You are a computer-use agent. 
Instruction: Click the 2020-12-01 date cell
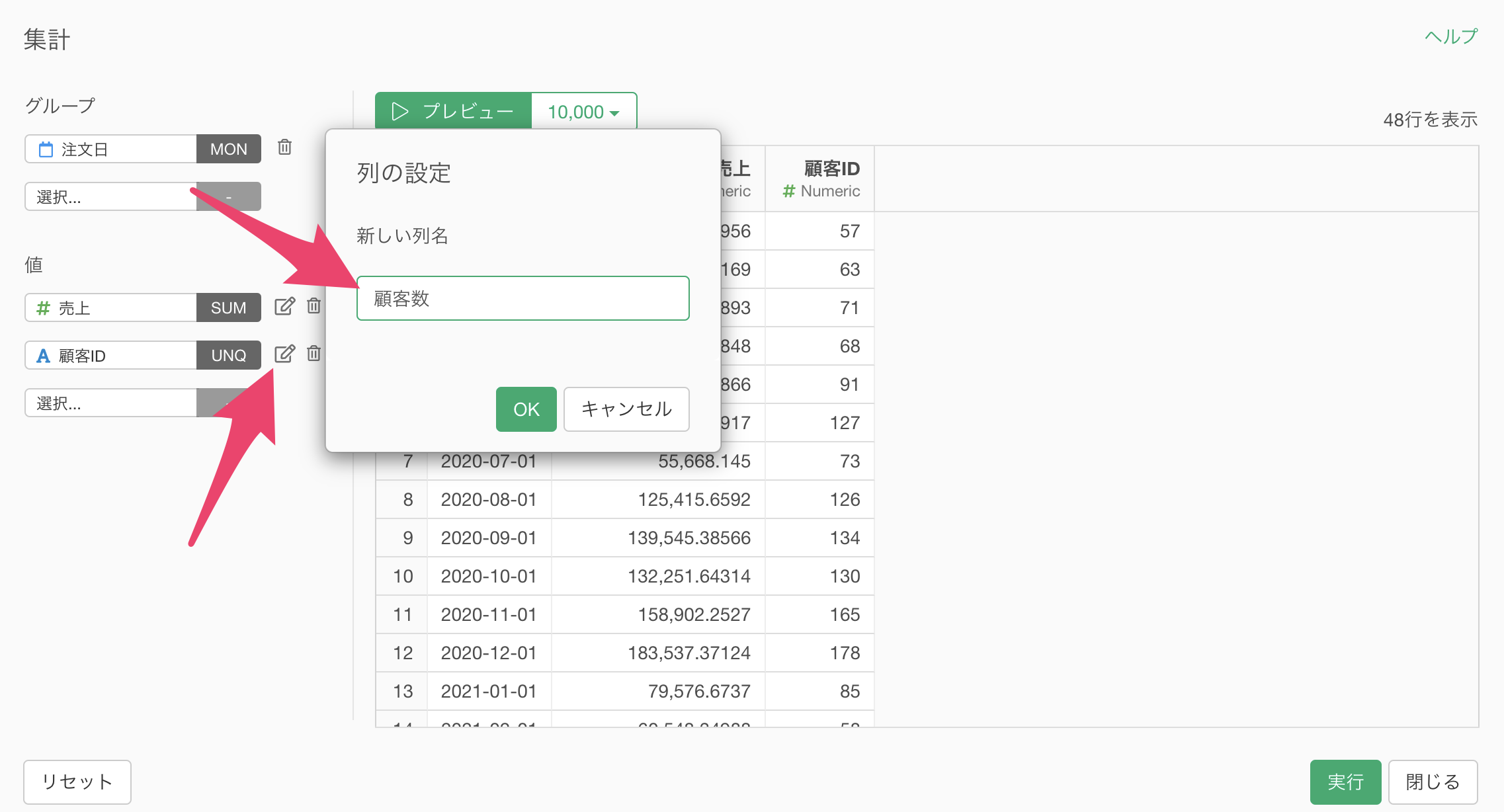click(489, 653)
